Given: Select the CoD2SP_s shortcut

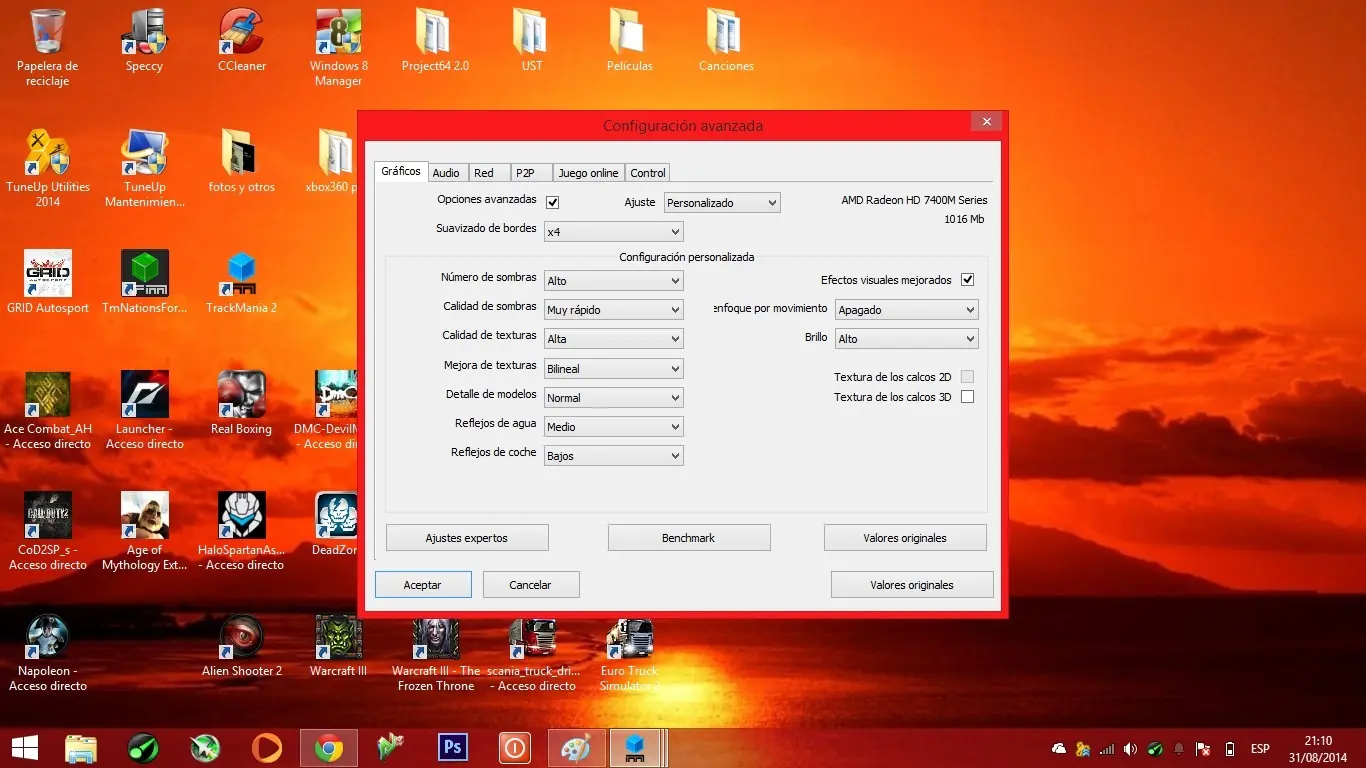Looking at the screenshot, I should pos(48,531).
